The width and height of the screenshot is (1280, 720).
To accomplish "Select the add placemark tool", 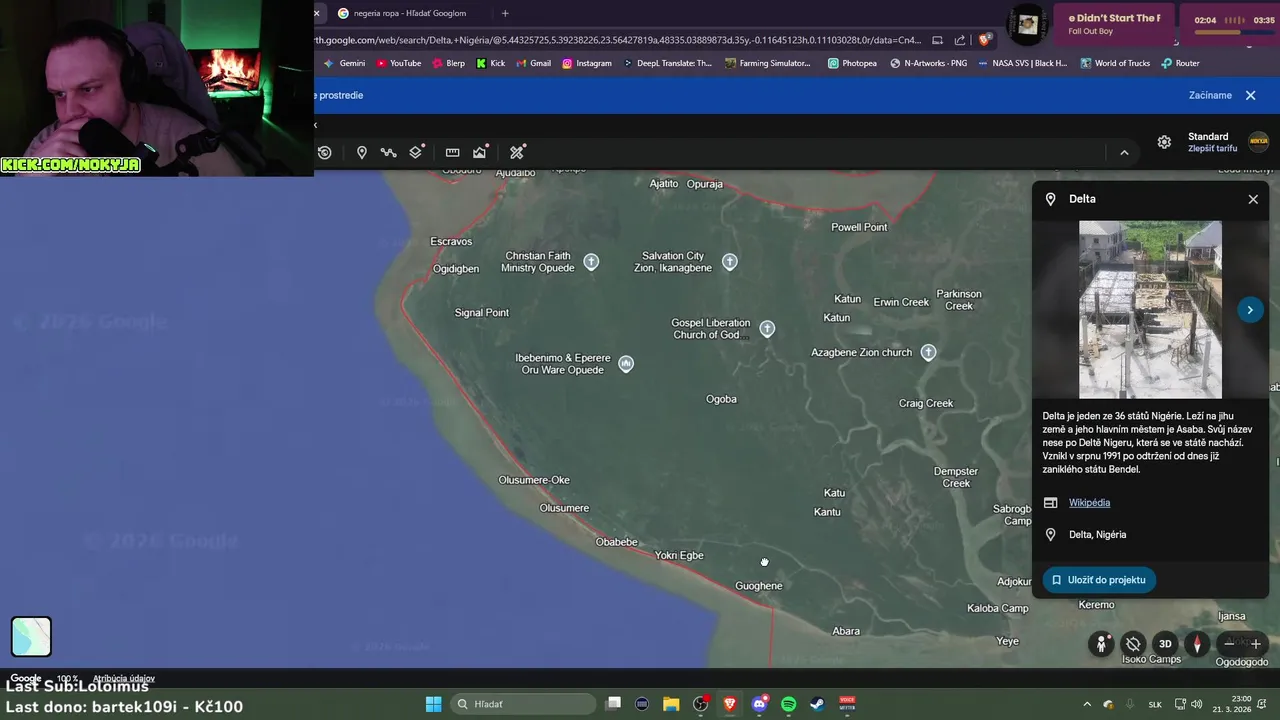I will (362, 152).
